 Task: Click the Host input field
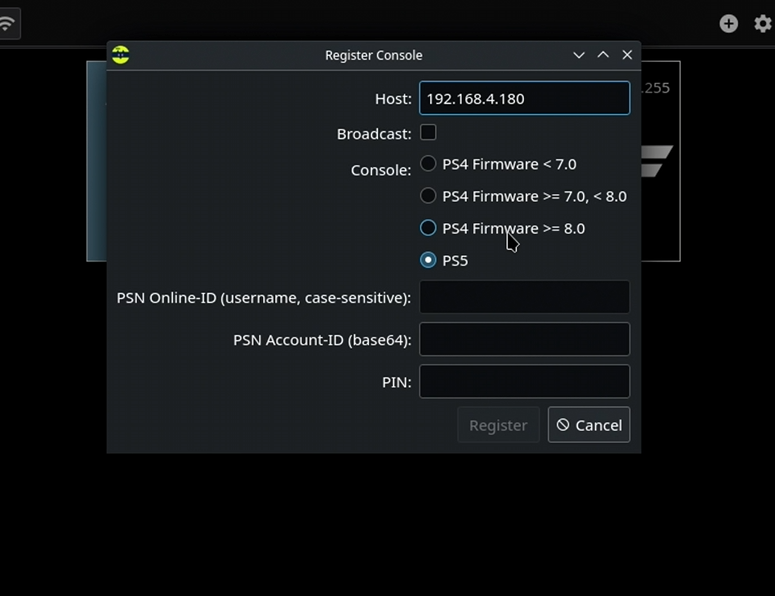[524, 98]
